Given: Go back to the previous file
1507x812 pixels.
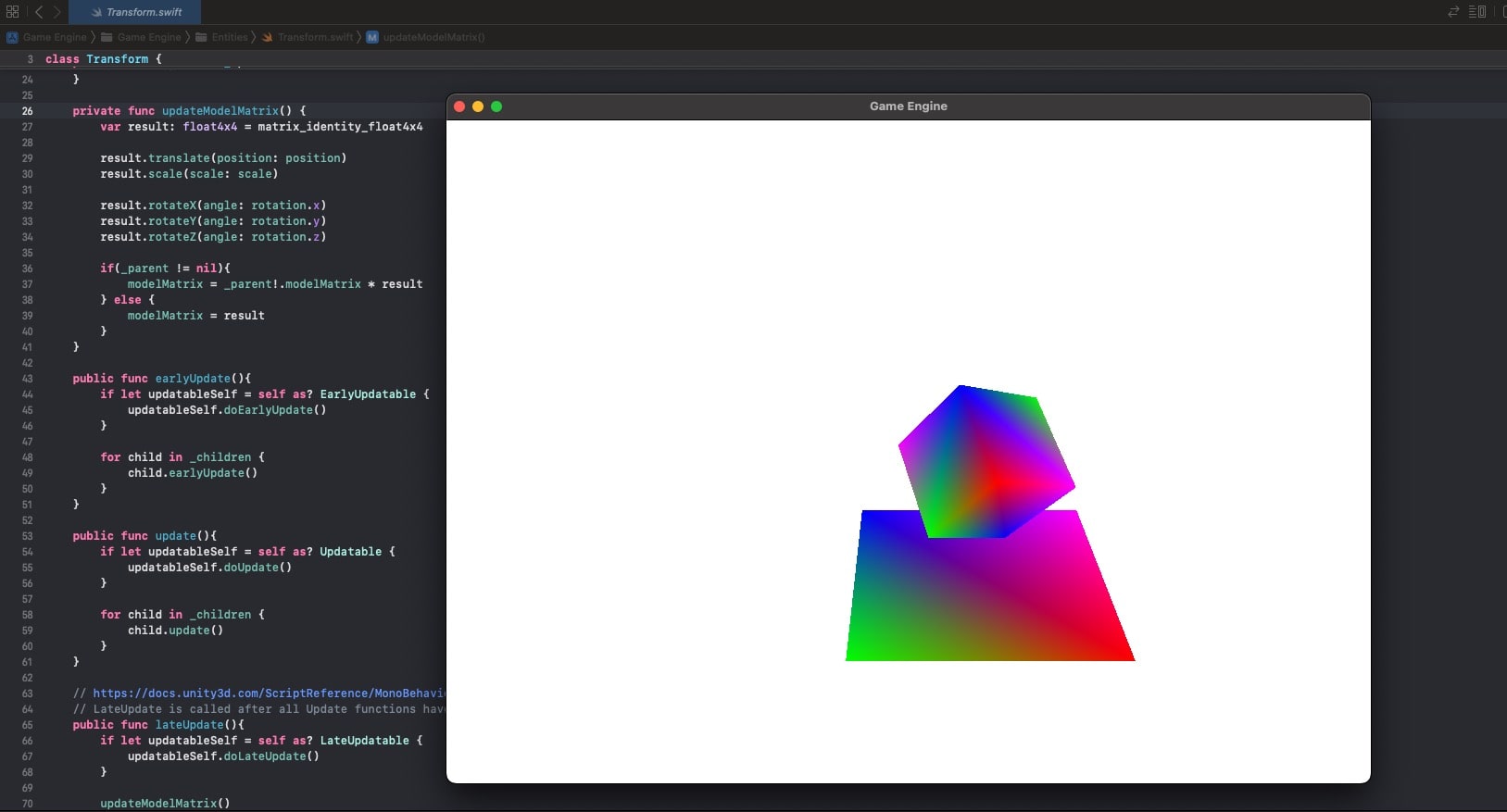Looking at the screenshot, I should click(39, 12).
